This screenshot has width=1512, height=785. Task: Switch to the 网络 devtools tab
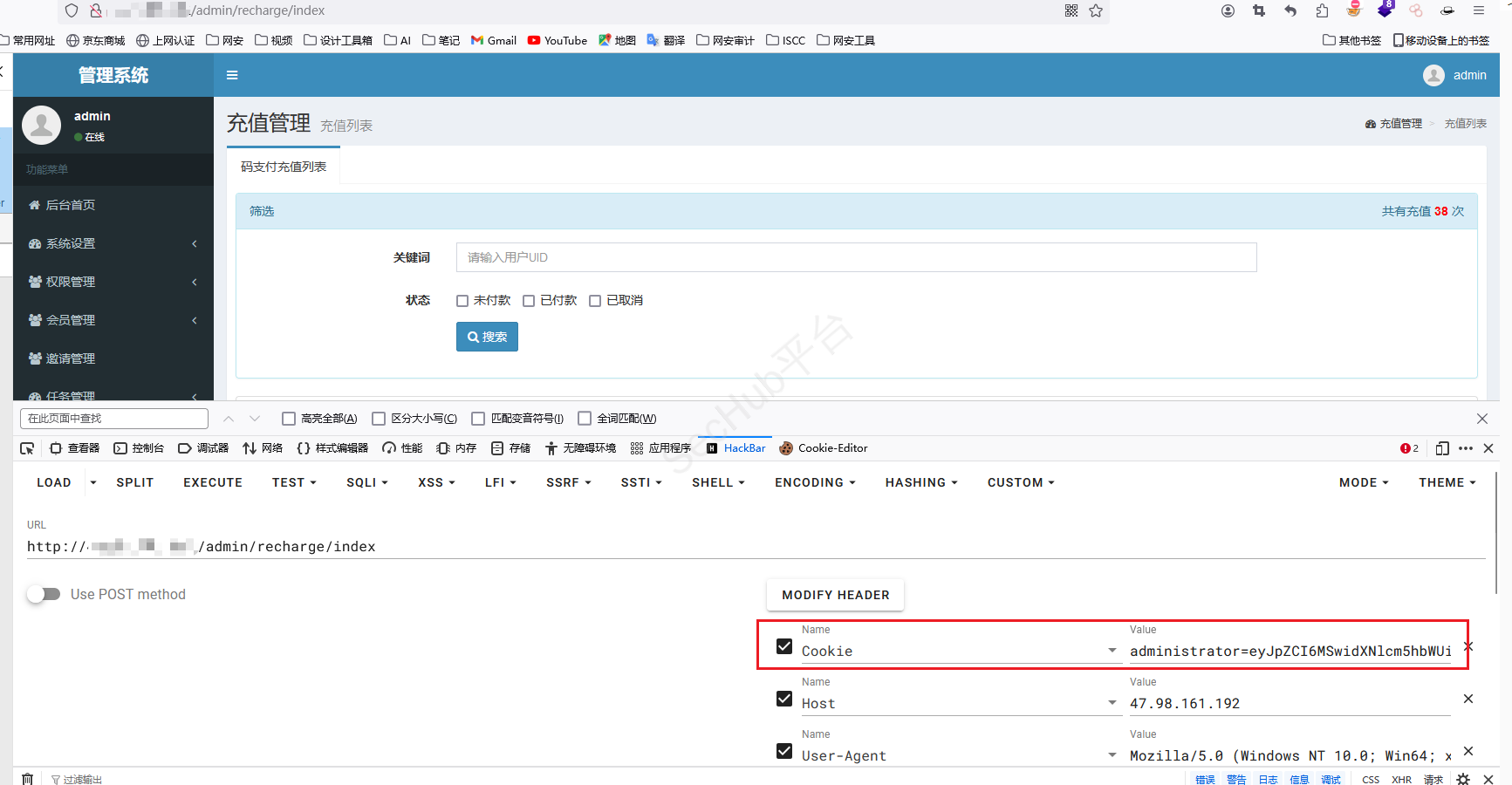pyautogui.click(x=263, y=448)
